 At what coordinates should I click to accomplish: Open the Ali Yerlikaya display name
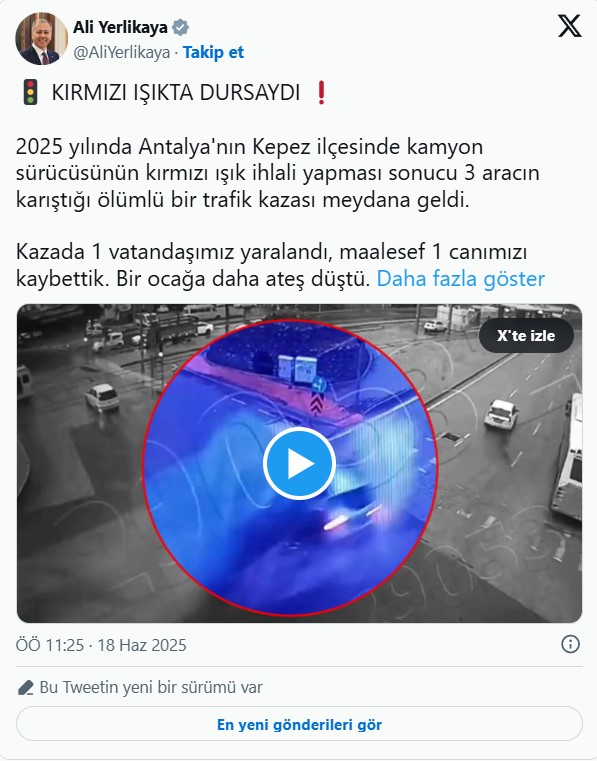pos(120,27)
